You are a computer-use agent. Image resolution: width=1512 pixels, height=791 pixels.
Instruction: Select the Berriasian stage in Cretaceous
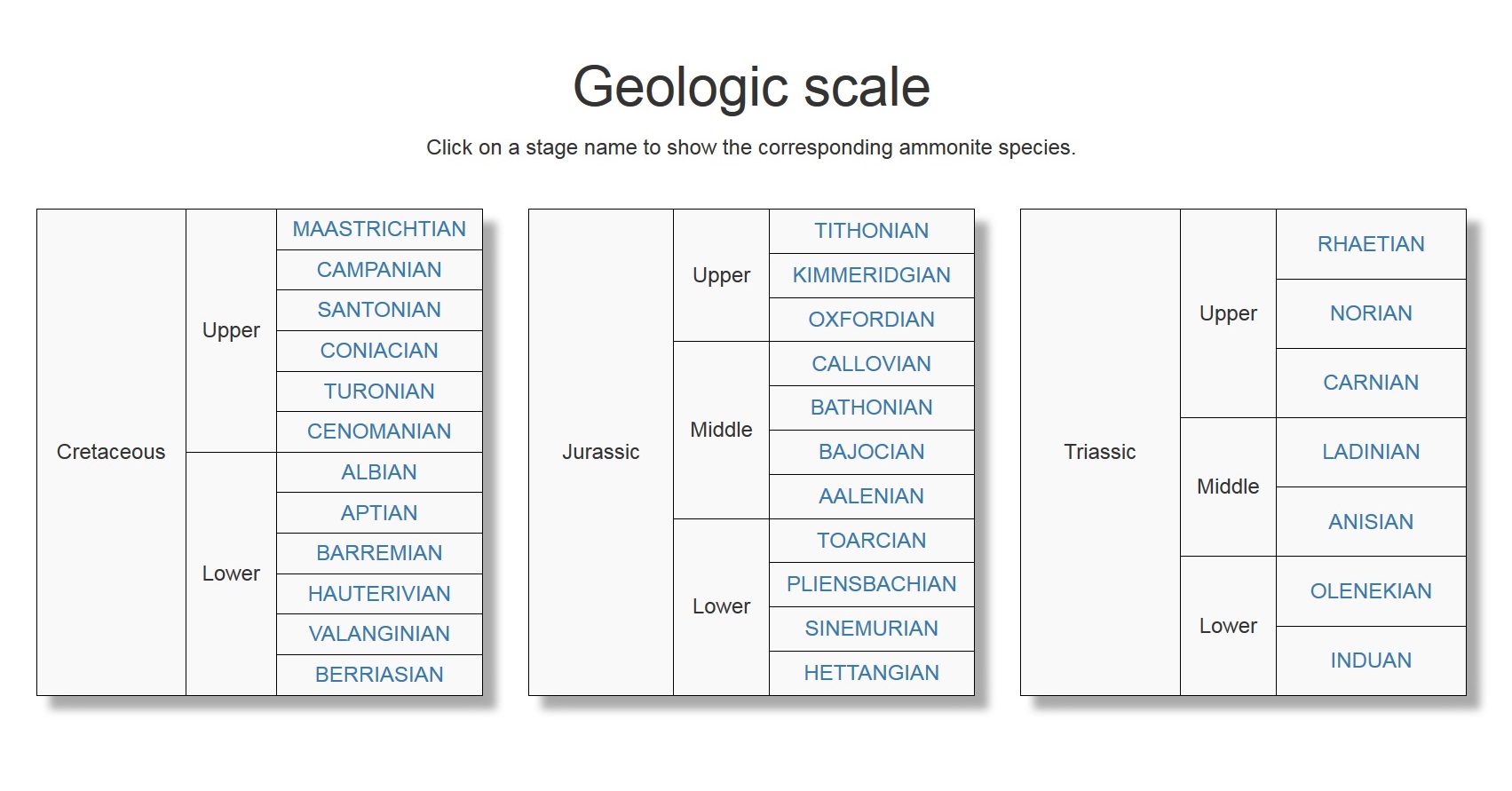379,674
